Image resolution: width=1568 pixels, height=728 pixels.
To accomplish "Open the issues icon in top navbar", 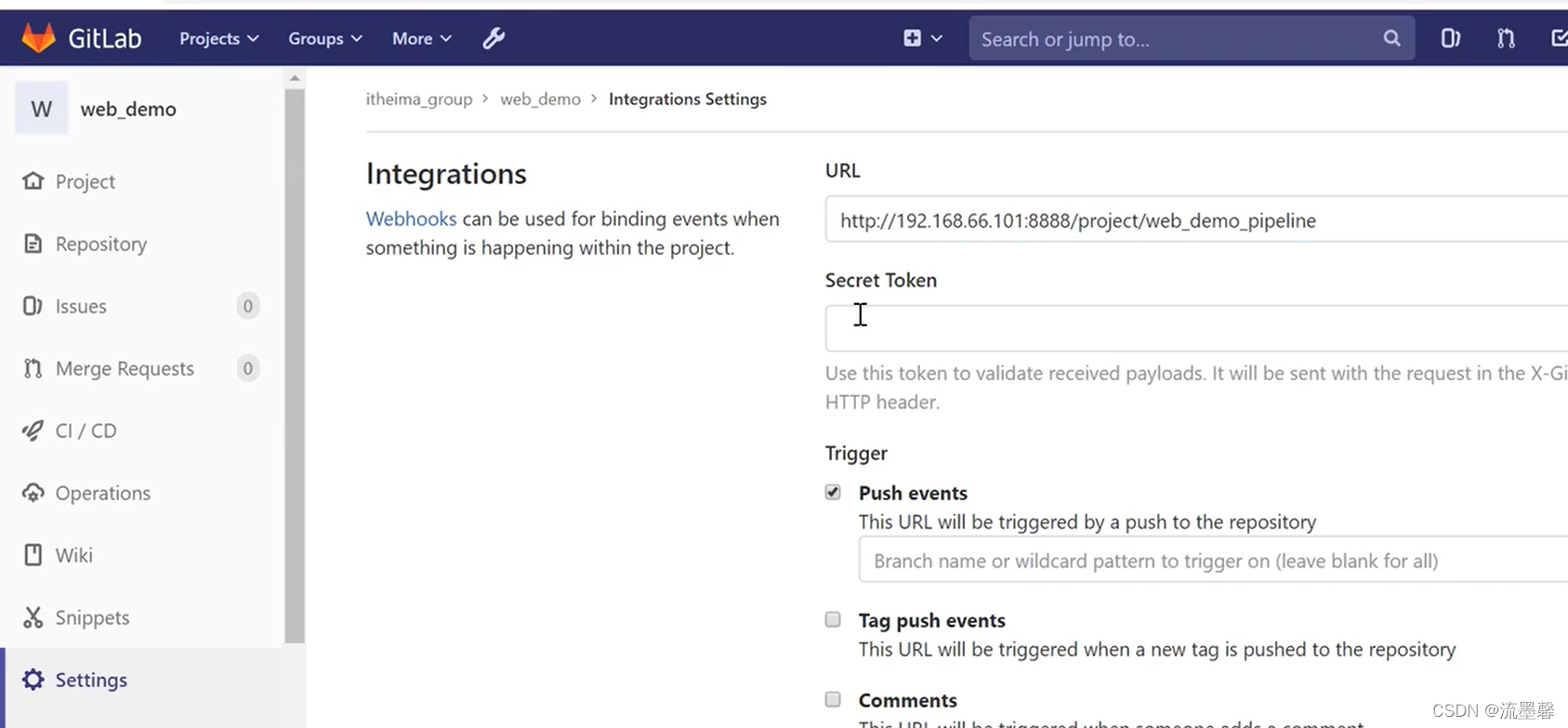I will click(x=1450, y=38).
